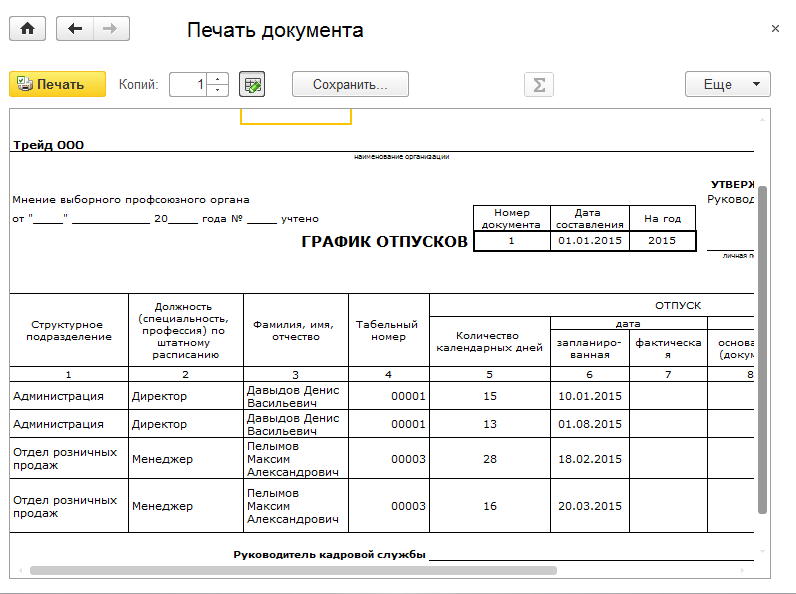Open the Сохранить... save dialog
796x594 pixels.
point(350,85)
